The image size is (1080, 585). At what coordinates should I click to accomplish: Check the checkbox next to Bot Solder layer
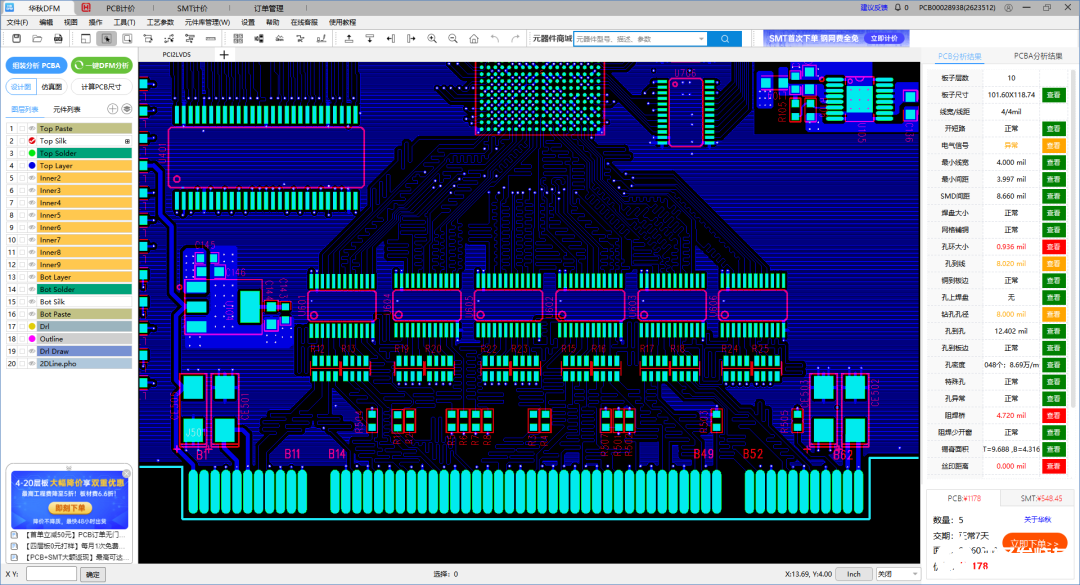coord(22,289)
